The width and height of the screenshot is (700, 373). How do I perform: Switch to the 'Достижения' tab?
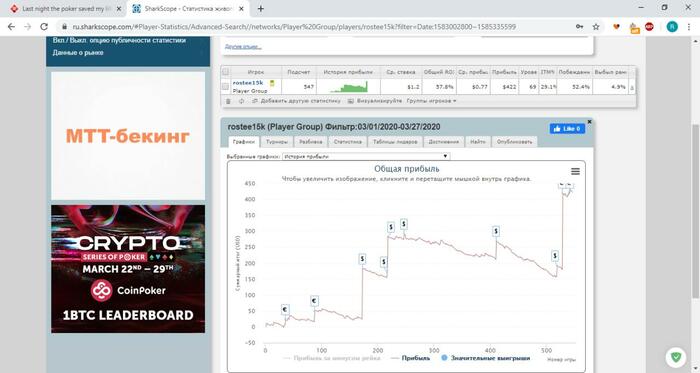tap(444, 142)
